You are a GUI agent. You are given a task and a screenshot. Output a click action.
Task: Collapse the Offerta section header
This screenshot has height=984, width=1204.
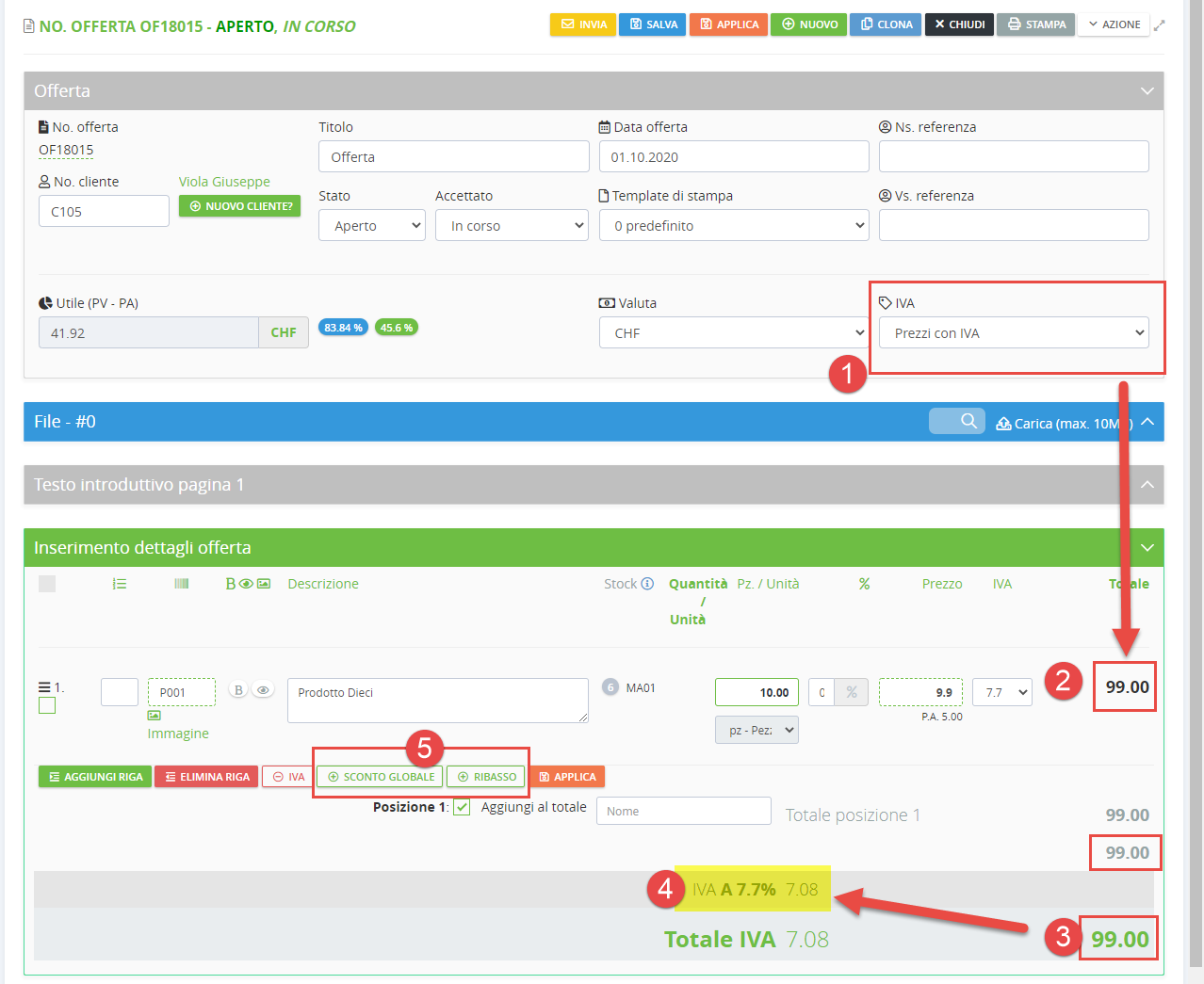(1147, 91)
